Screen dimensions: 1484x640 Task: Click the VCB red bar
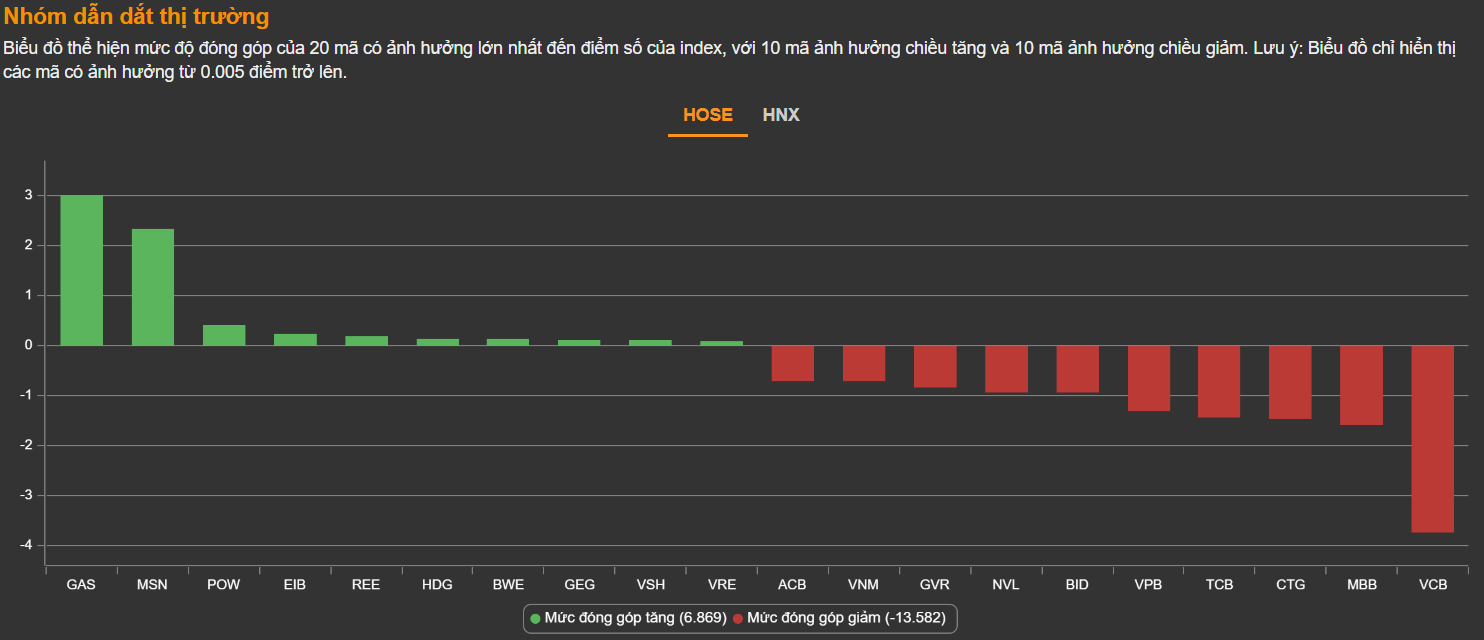coord(1432,438)
